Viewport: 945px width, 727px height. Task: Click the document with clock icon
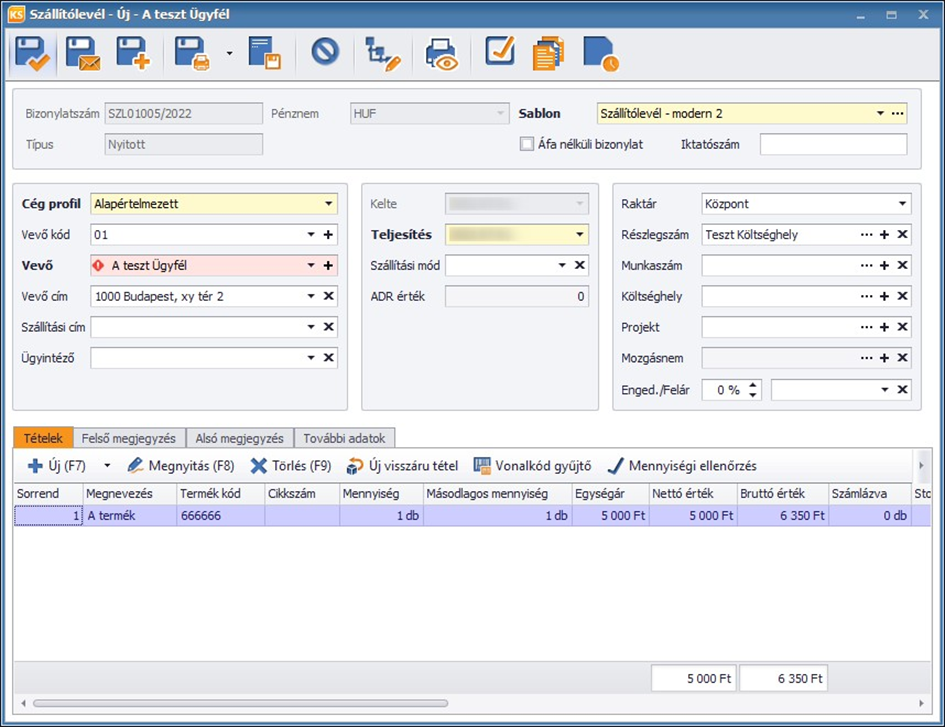[x=600, y=53]
